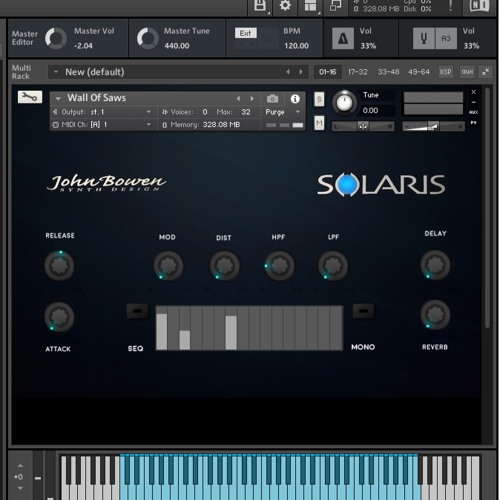Image resolution: width=500 pixels, height=500 pixels.
Task: Click the Master Tune 440.00 value
Action: pyautogui.click(x=177, y=46)
